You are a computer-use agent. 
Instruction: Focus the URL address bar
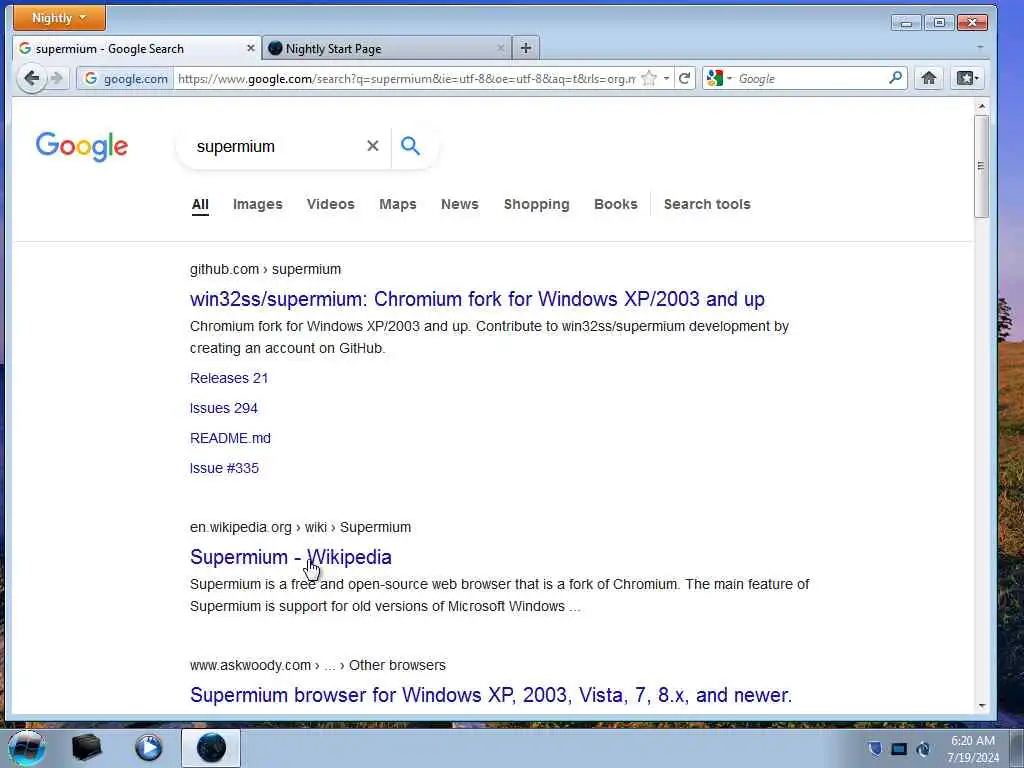[x=406, y=78]
